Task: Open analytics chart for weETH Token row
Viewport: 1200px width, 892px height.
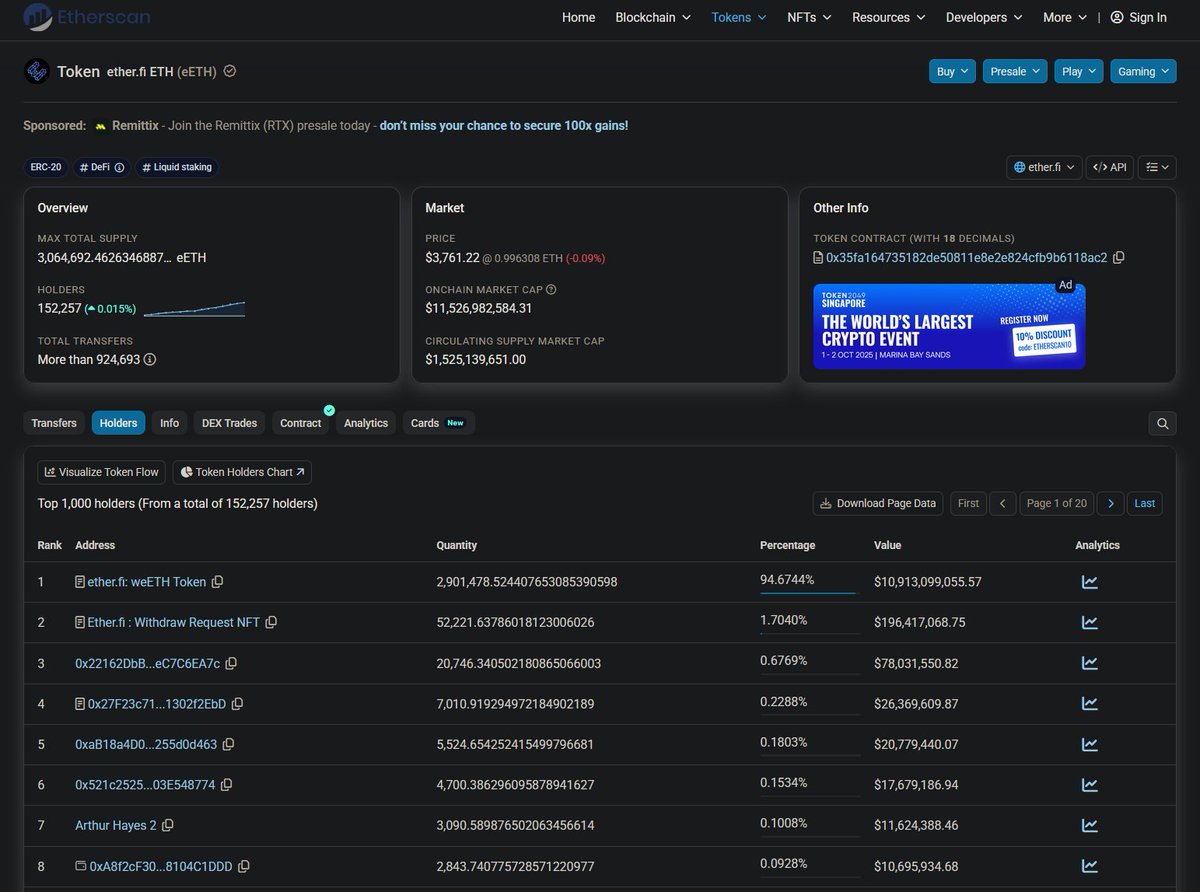Action: [x=1090, y=582]
